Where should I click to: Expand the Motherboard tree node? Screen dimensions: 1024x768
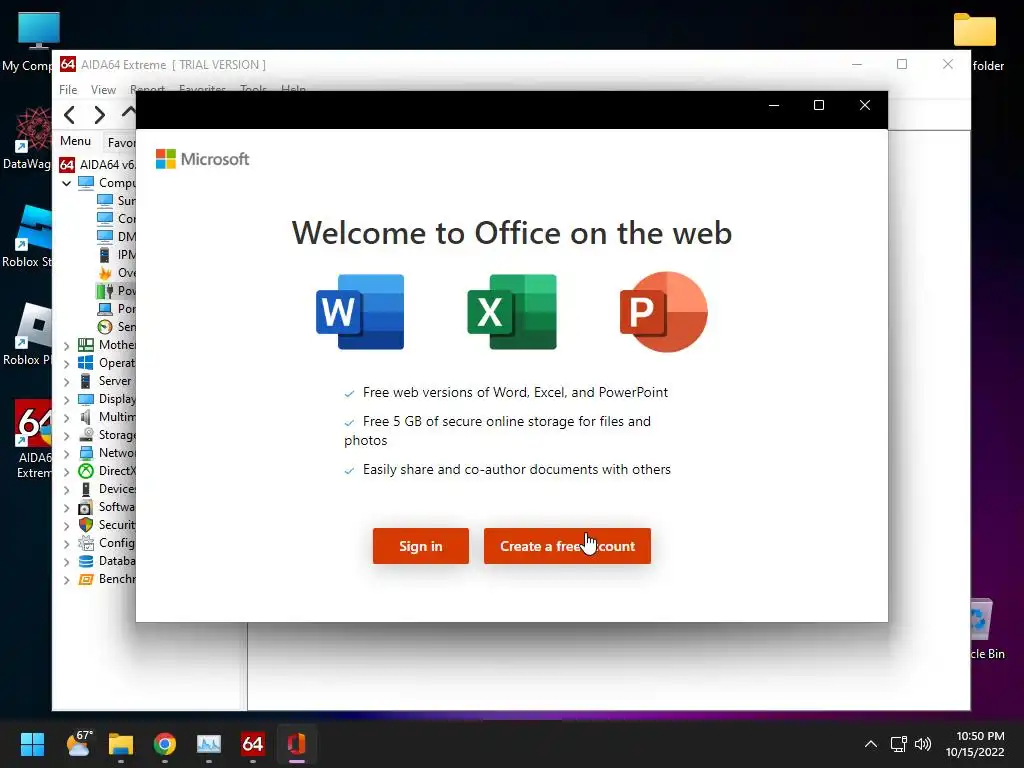pos(67,345)
